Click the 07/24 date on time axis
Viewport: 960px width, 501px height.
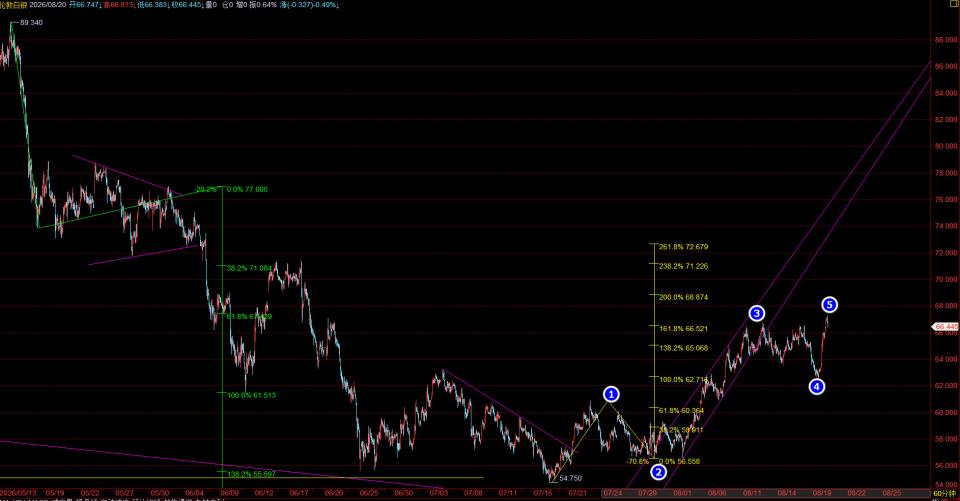(613, 493)
